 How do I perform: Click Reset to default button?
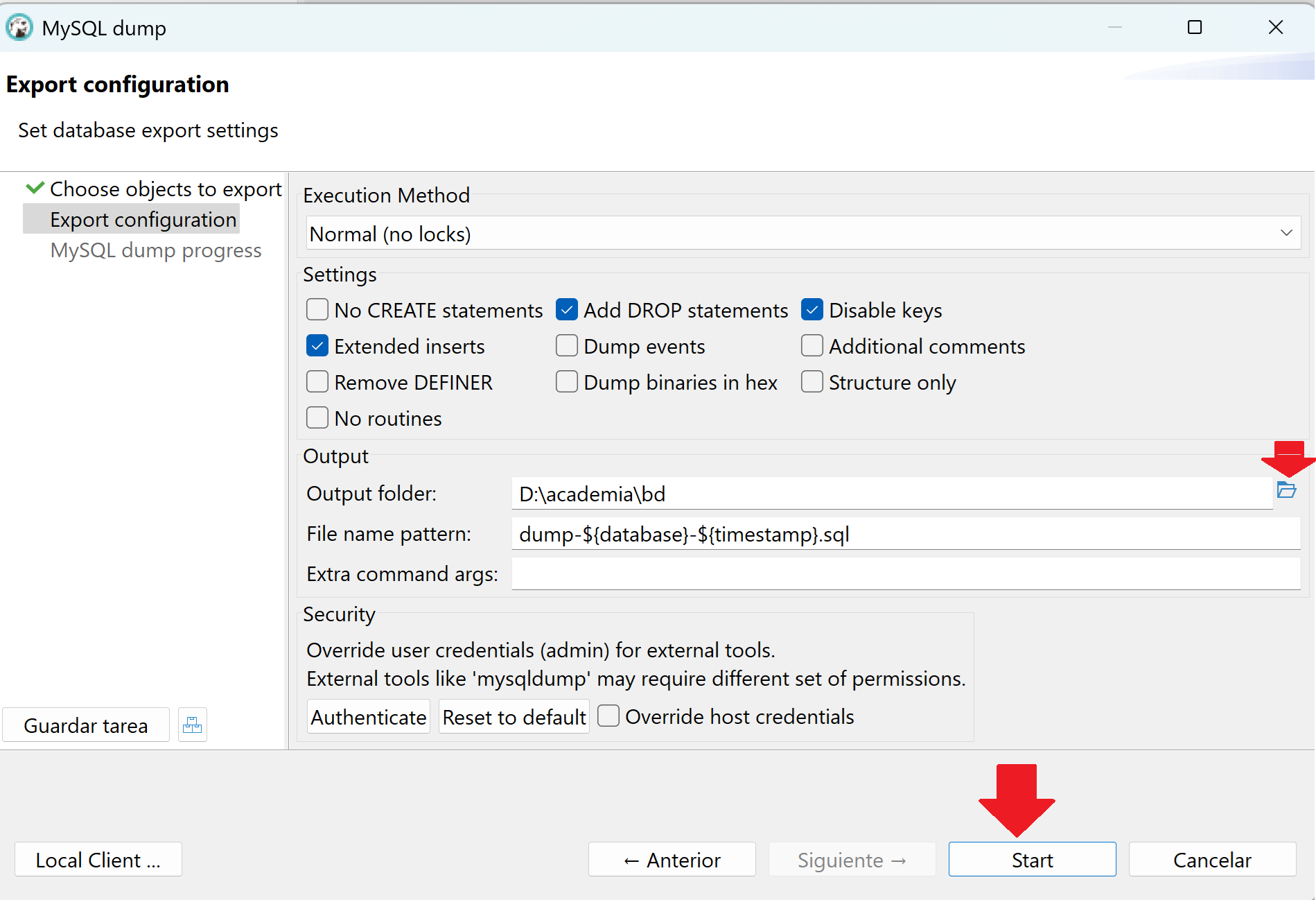(514, 717)
